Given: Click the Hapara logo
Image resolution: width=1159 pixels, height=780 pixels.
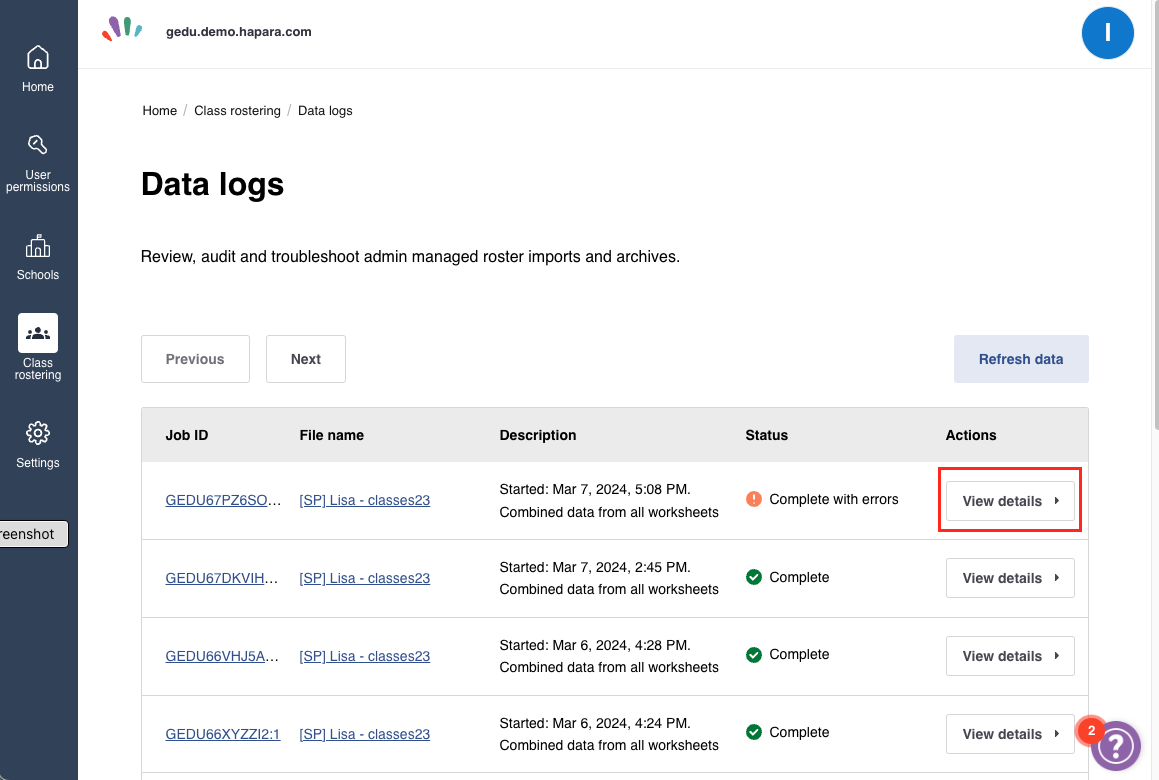Looking at the screenshot, I should point(121,30).
